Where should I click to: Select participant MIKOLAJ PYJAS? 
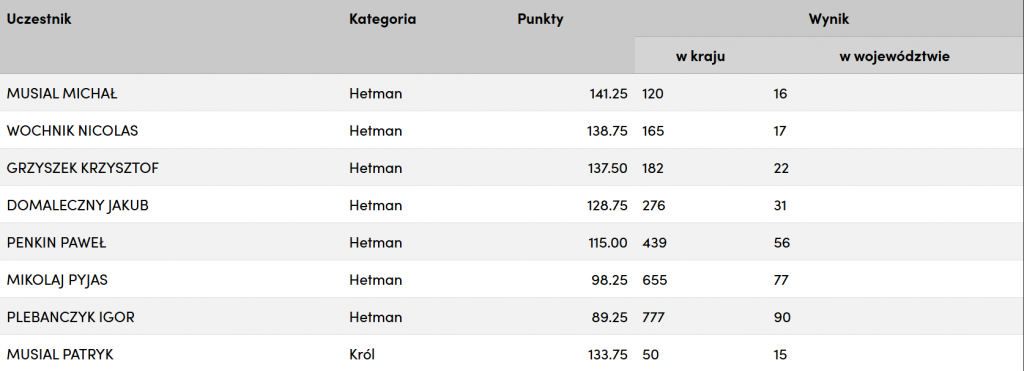pyautogui.click(x=57, y=280)
